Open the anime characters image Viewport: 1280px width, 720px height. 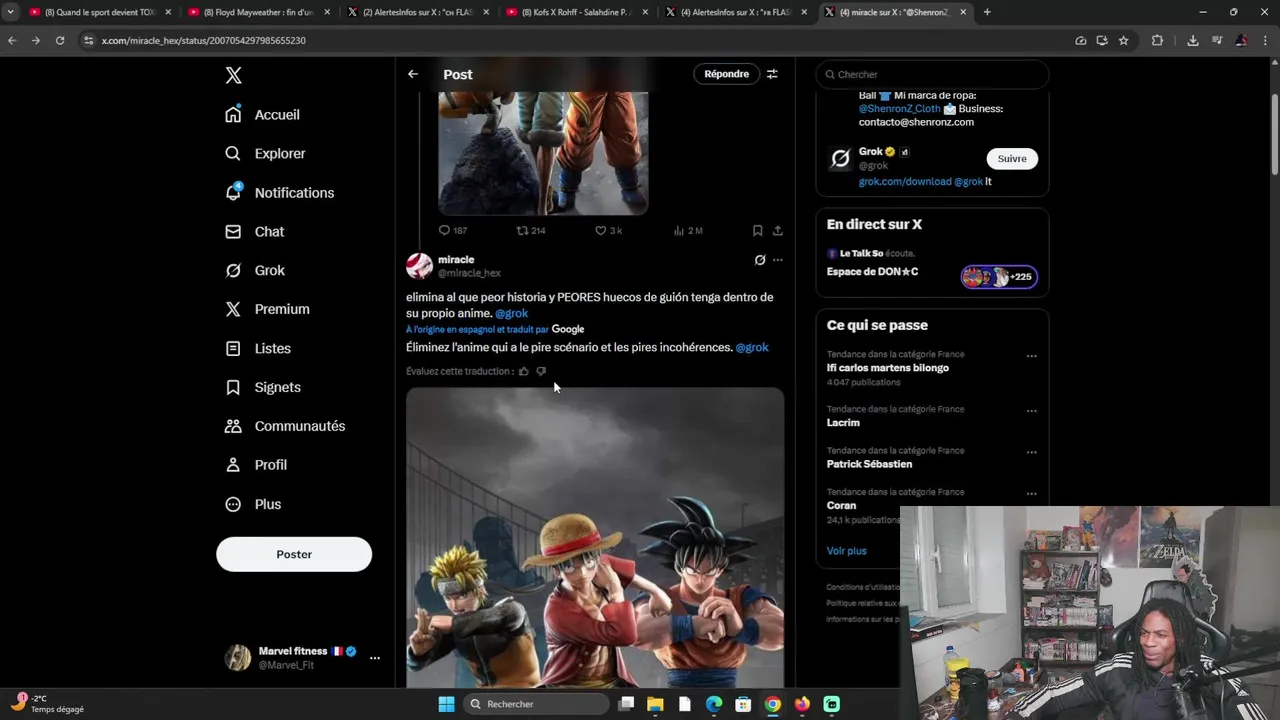595,537
